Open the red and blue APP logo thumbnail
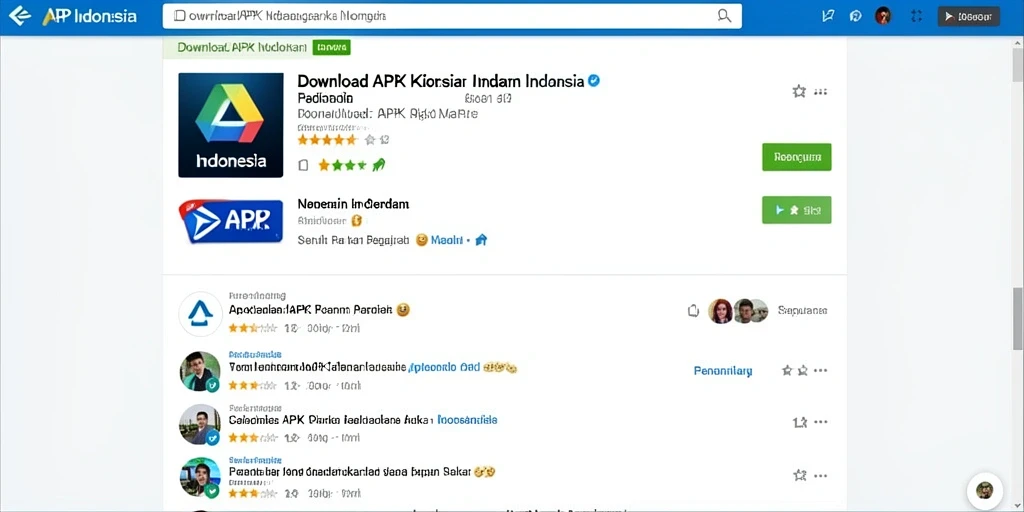The width and height of the screenshot is (1024, 512). coord(231,221)
